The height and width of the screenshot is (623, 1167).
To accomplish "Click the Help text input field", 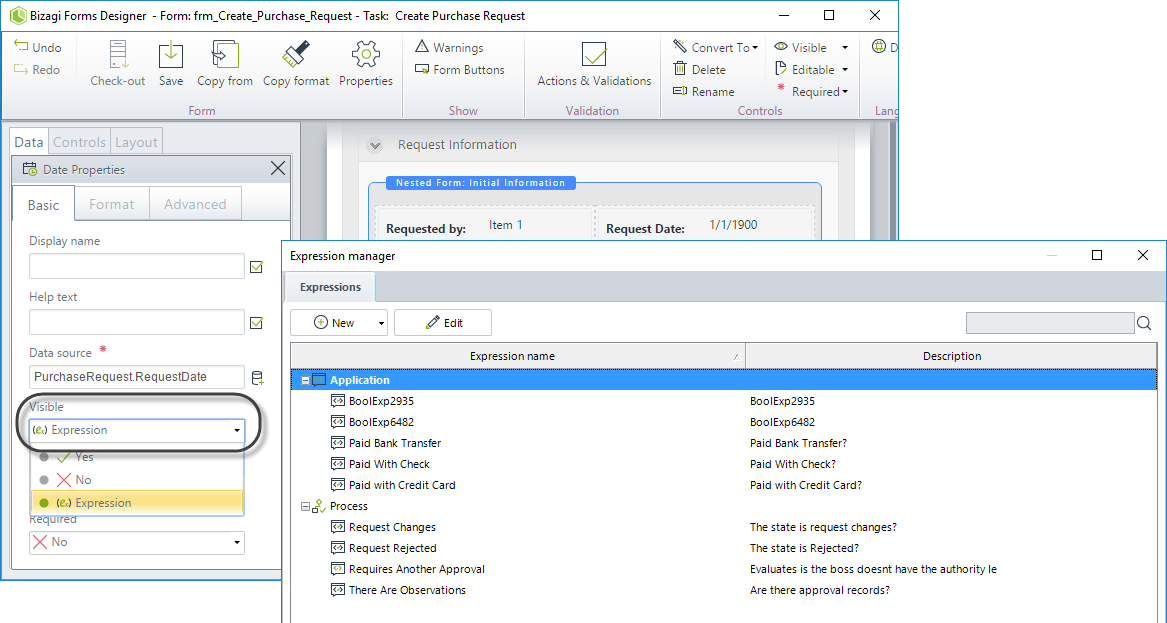I will 137,322.
